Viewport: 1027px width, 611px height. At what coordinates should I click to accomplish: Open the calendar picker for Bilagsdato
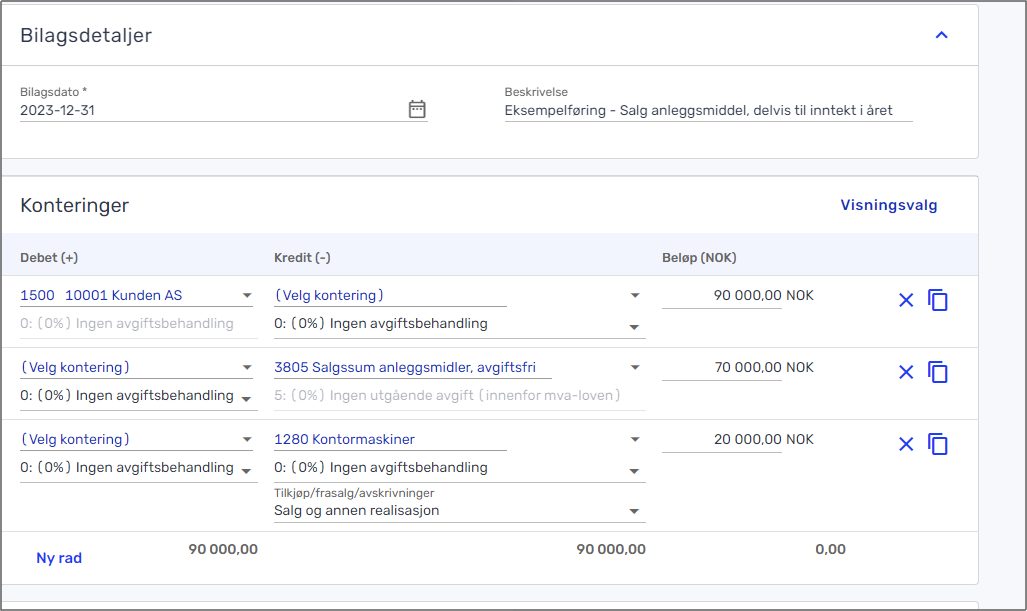click(417, 109)
